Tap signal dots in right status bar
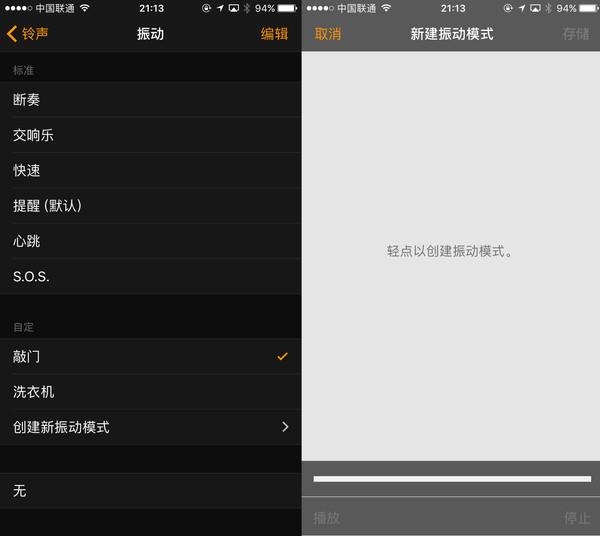This screenshot has height=536, width=600. tap(320, 8)
